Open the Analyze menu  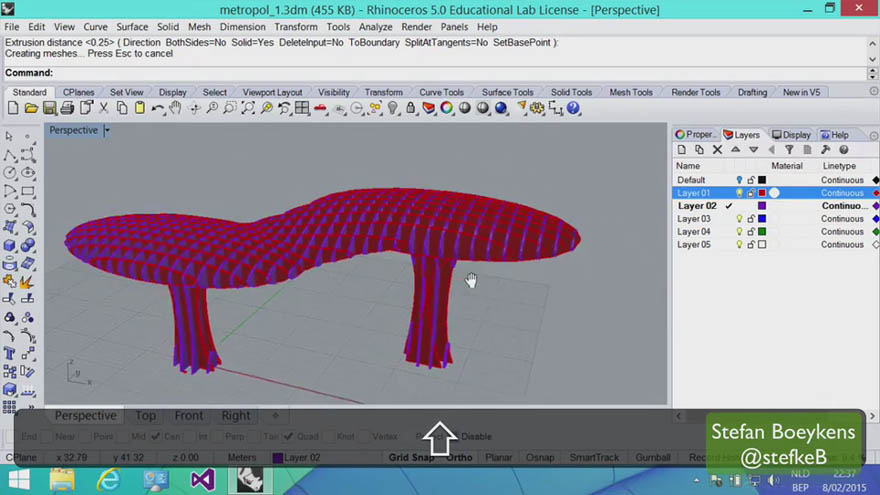point(375,27)
